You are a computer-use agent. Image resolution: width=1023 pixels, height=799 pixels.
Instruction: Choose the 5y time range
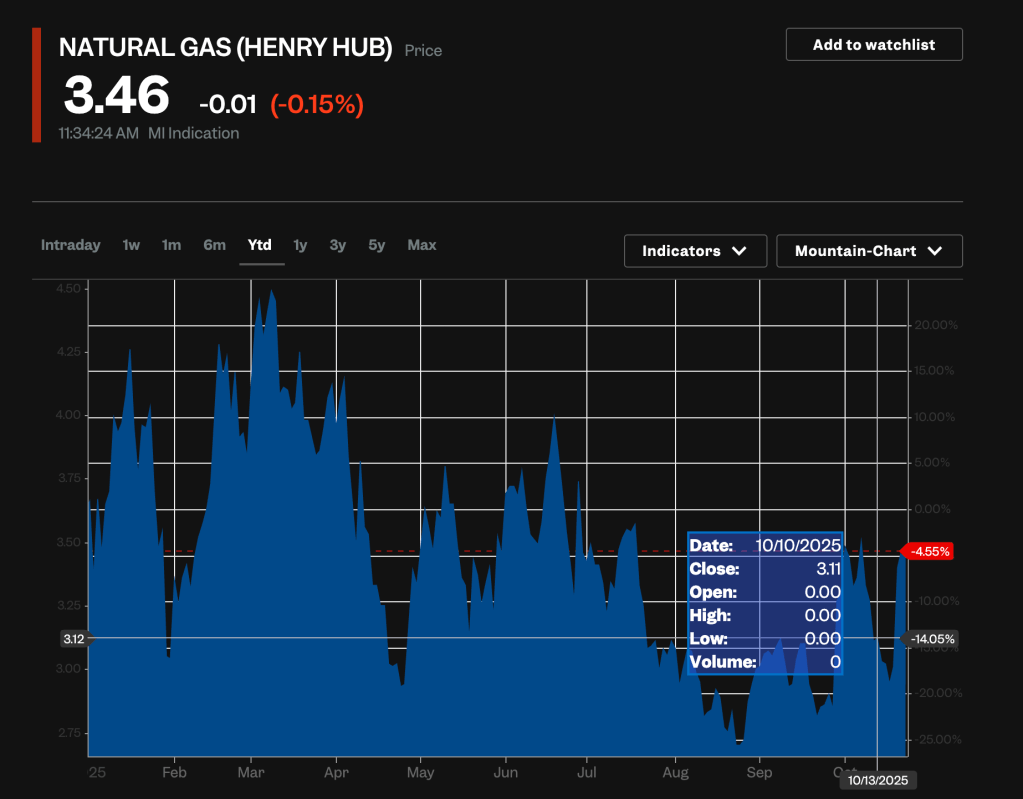[x=376, y=245]
